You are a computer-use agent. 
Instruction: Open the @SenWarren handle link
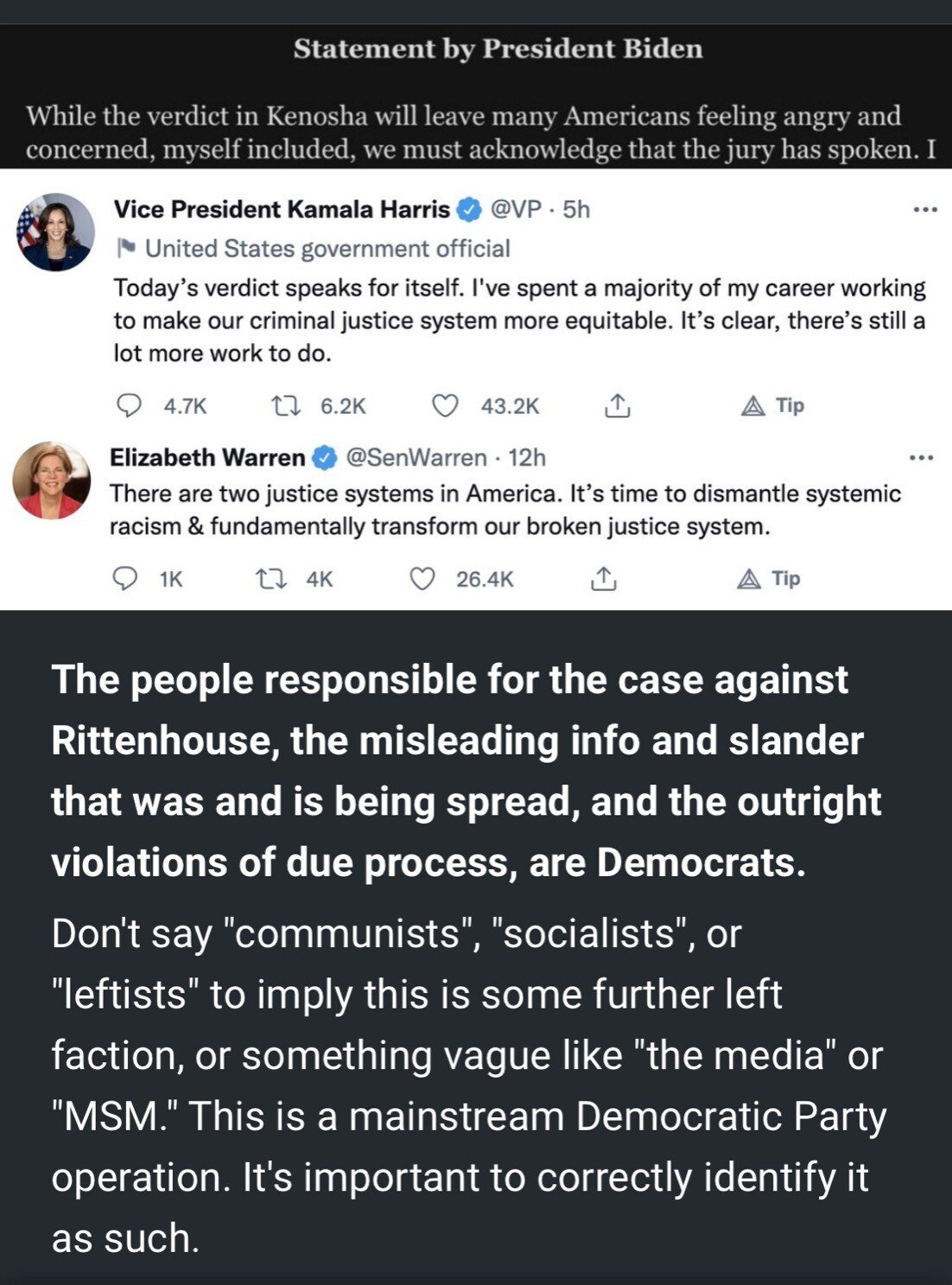416,457
